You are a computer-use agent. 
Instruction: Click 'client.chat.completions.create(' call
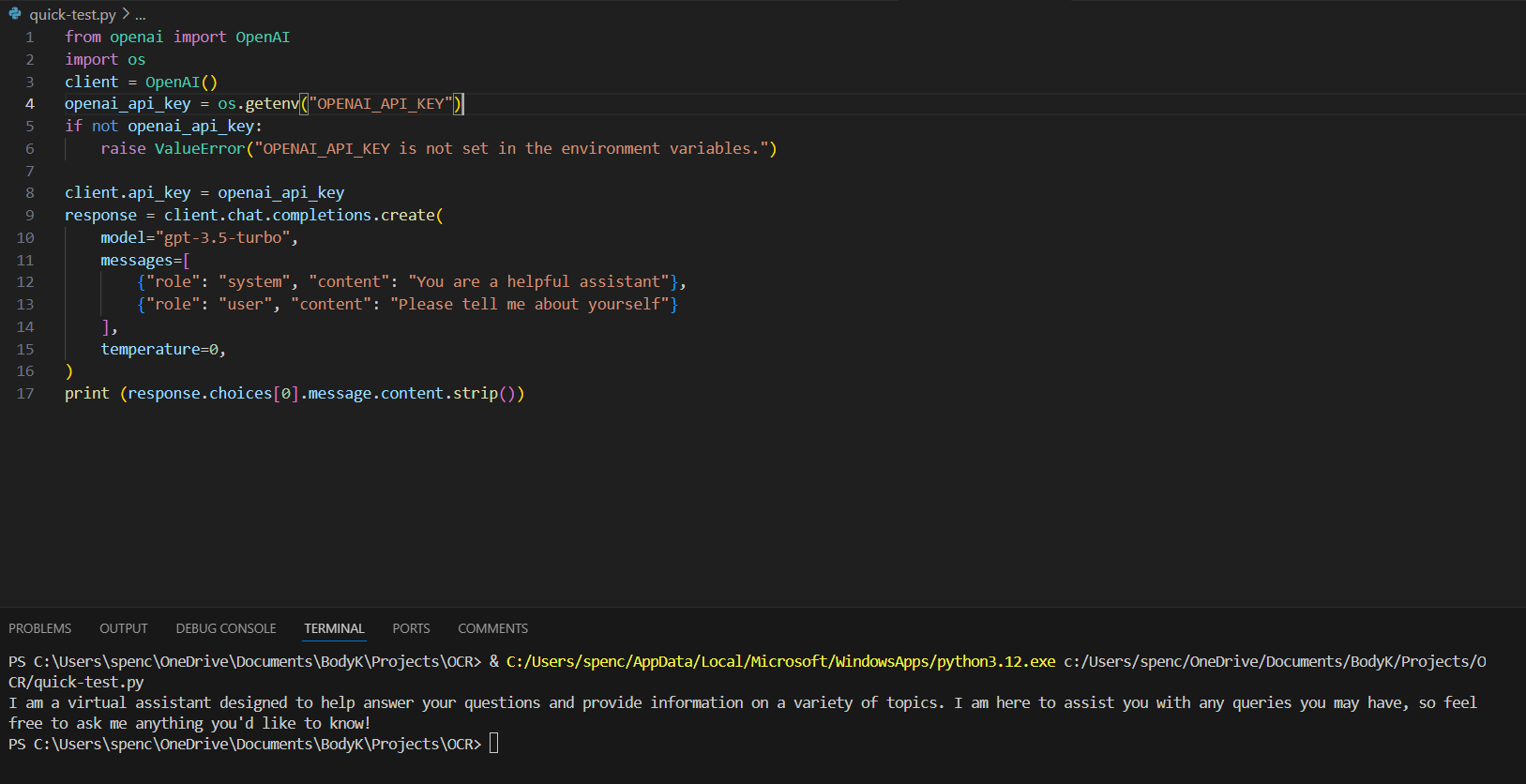[x=304, y=216]
